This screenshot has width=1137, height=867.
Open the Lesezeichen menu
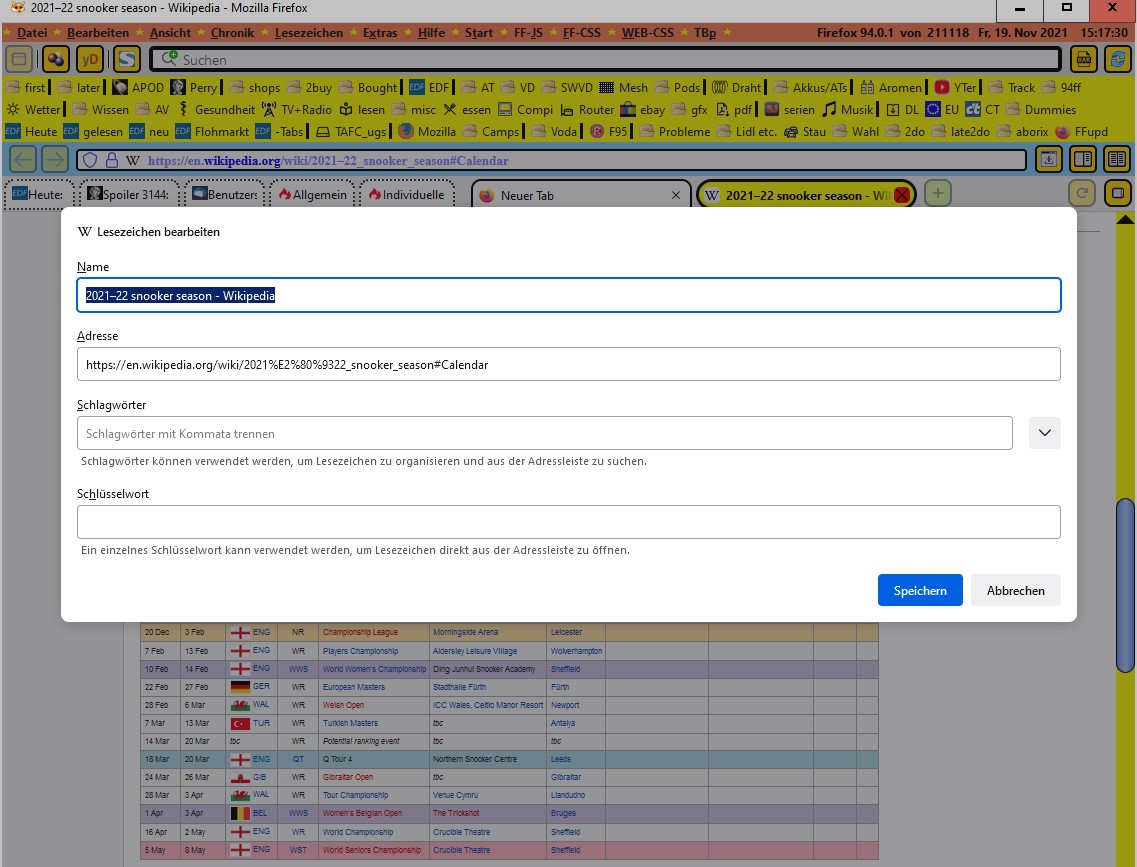[308, 33]
